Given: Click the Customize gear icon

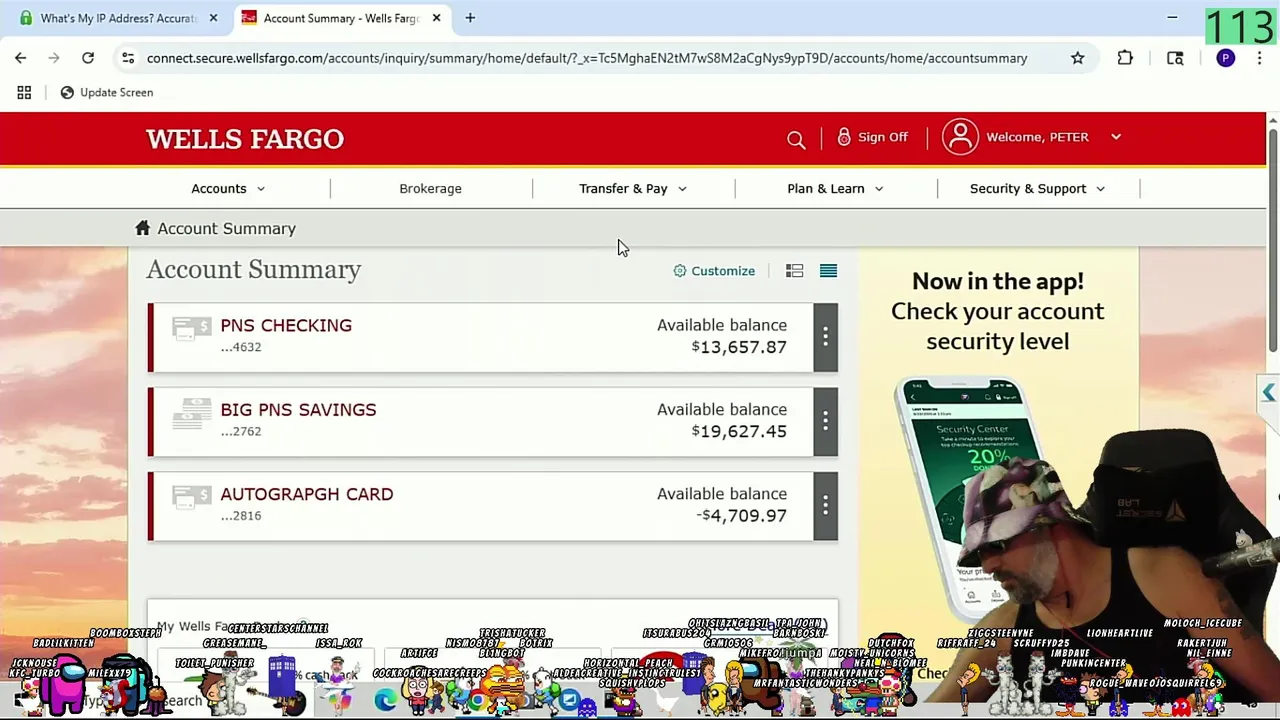Looking at the screenshot, I should [x=680, y=271].
